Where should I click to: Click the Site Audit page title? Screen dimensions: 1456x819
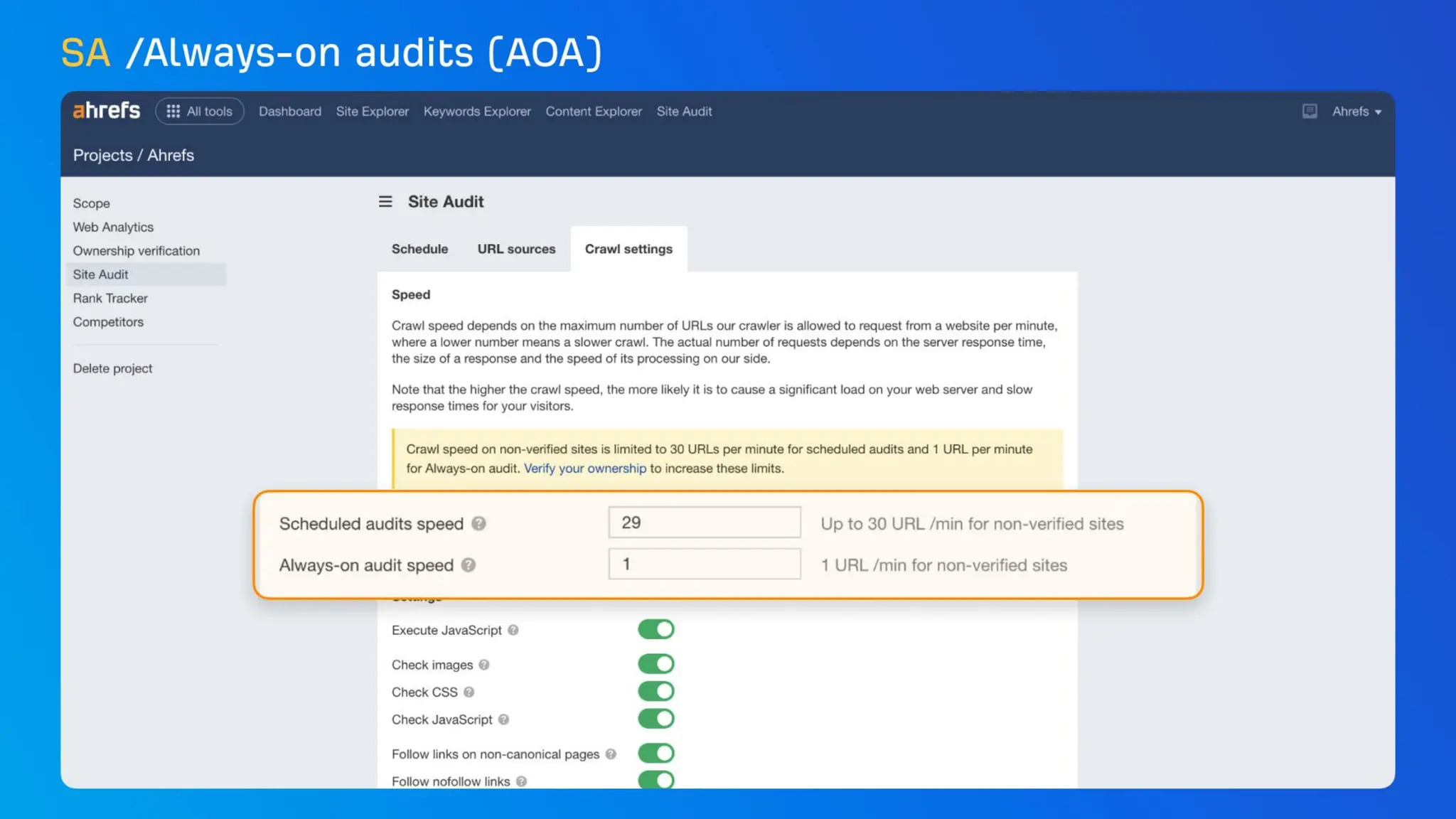pyautogui.click(x=446, y=202)
